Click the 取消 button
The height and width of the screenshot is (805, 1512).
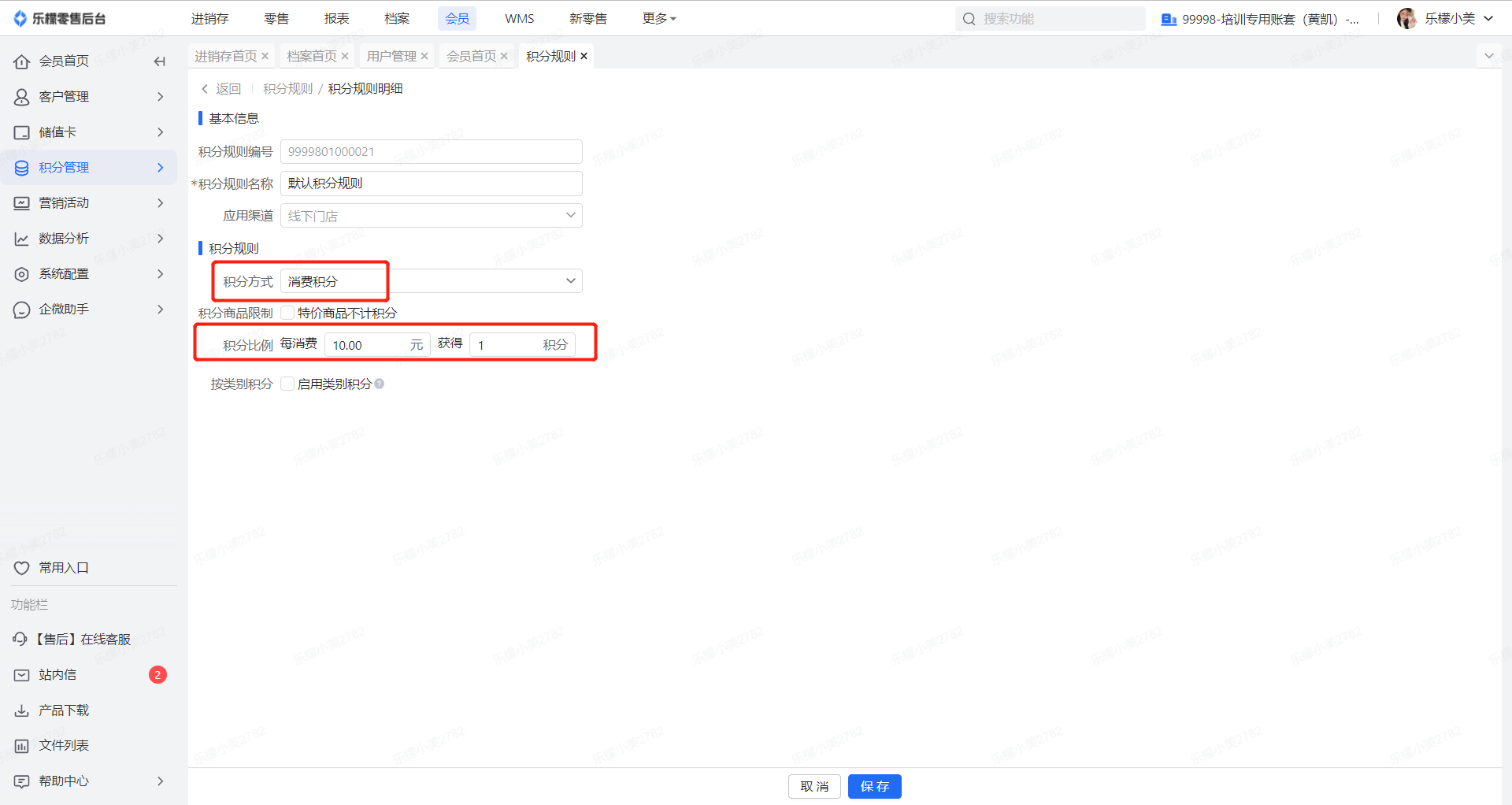point(814,786)
